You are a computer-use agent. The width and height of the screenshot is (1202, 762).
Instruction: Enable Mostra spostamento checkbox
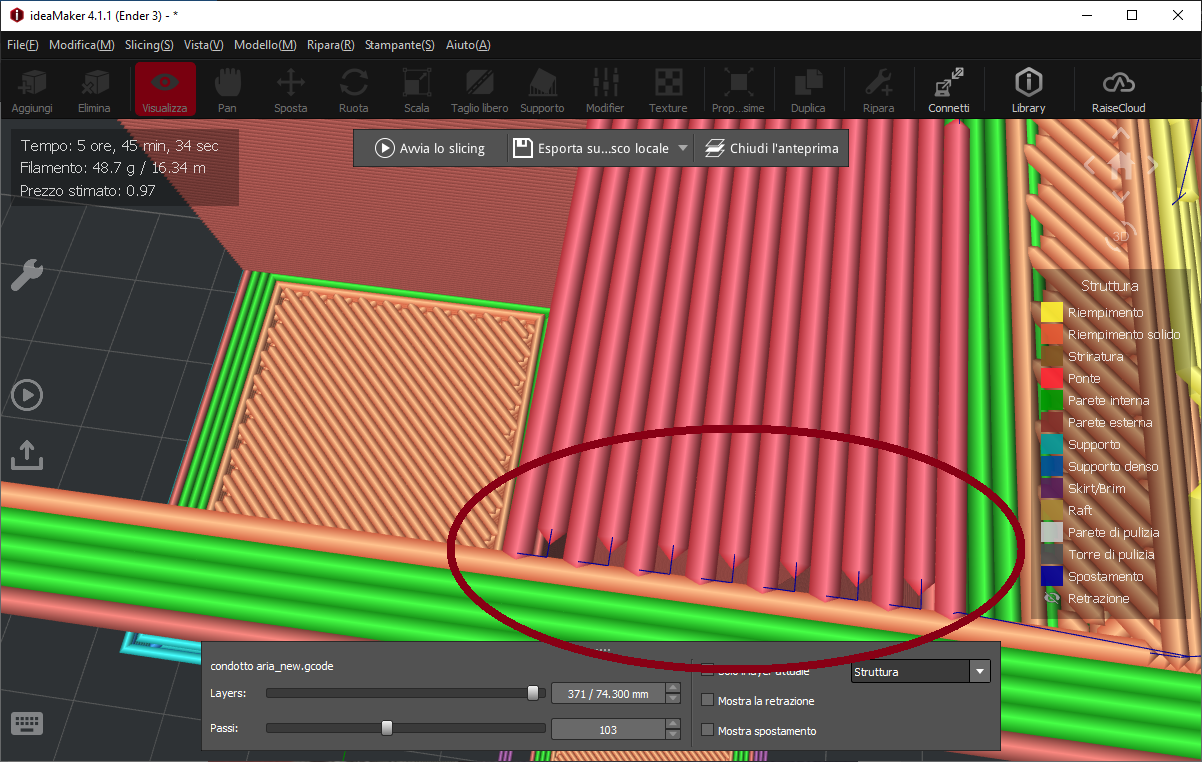pyautogui.click(x=708, y=731)
